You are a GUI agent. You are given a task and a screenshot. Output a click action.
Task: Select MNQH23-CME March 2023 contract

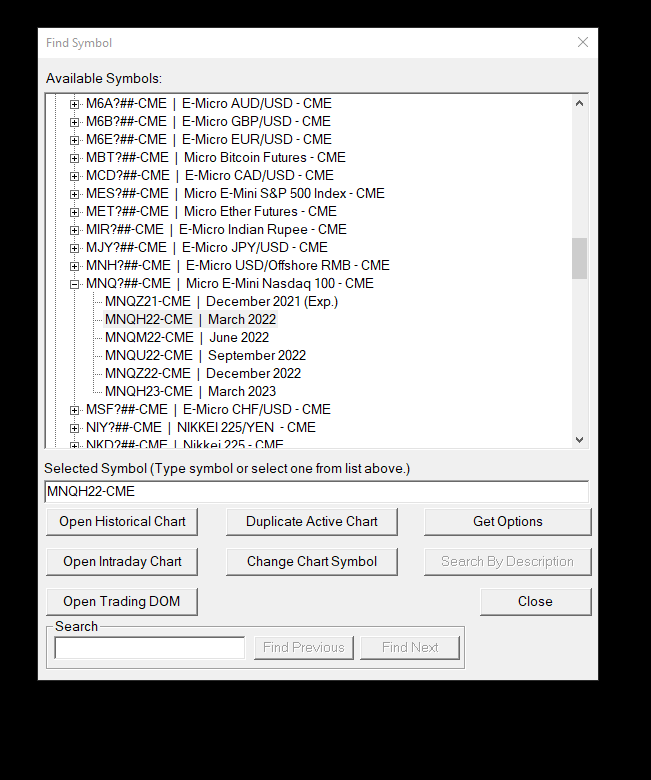click(190, 391)
